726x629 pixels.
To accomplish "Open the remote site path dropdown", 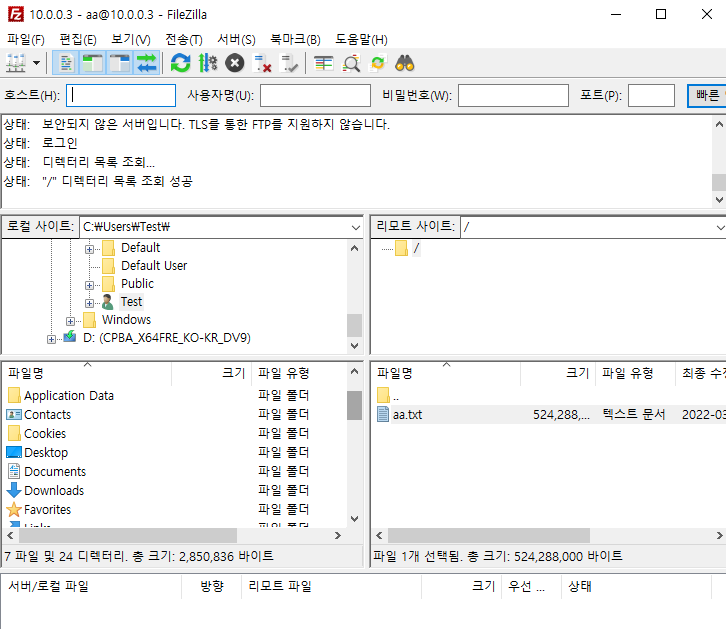I will [x=720, y=227].
